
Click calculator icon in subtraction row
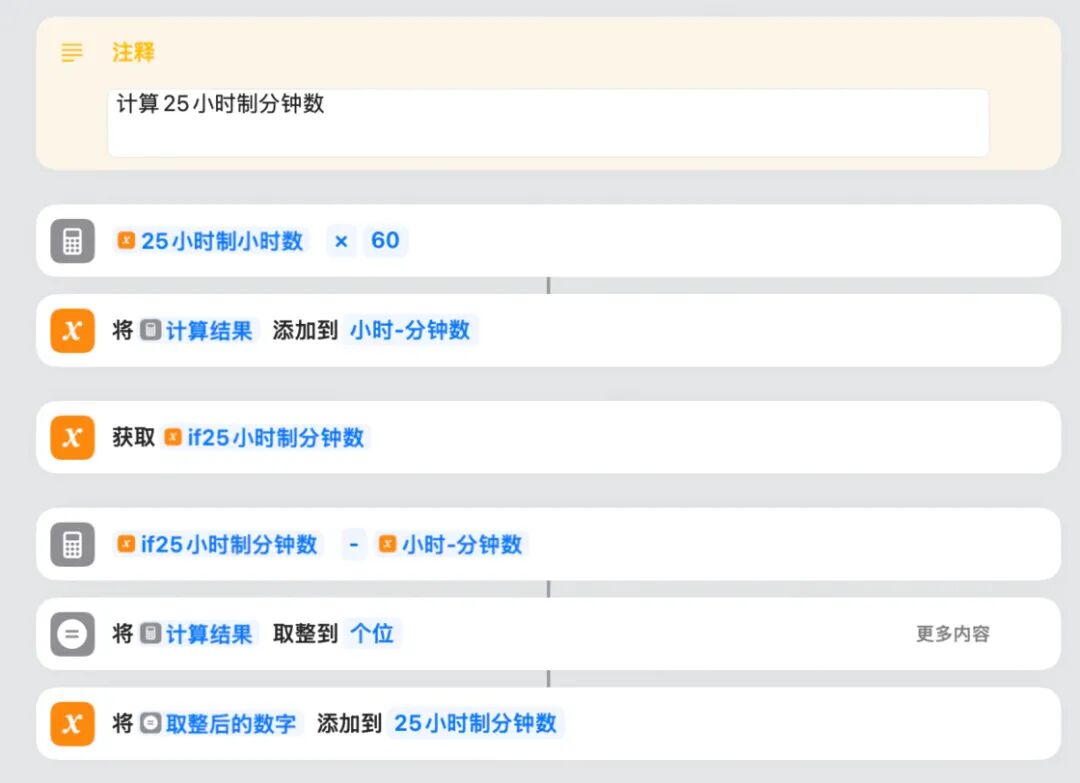pos(72,545)
